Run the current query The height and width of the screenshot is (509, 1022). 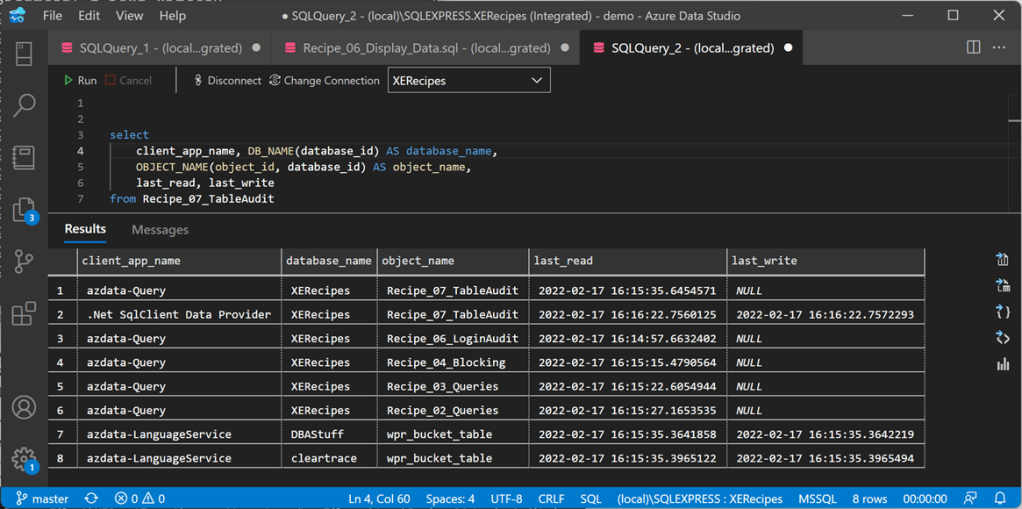(80, 80)
